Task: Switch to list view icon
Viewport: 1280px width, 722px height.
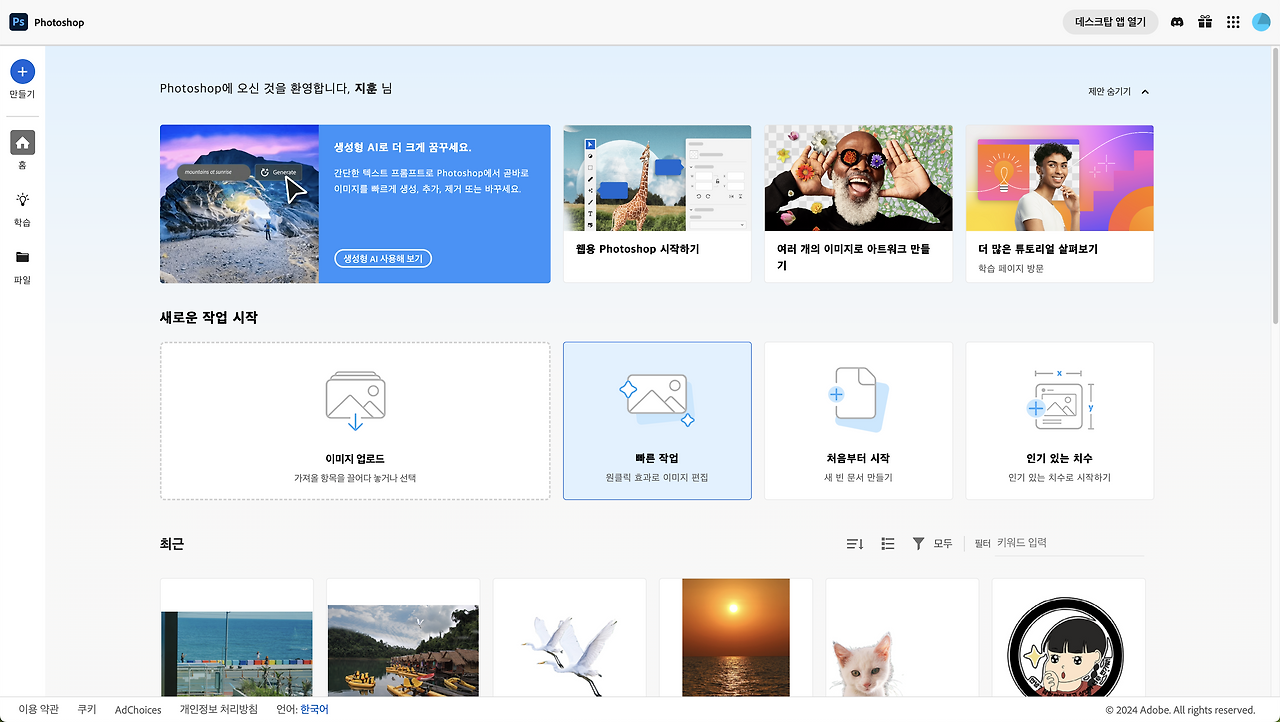Action: tap(887, 543)
